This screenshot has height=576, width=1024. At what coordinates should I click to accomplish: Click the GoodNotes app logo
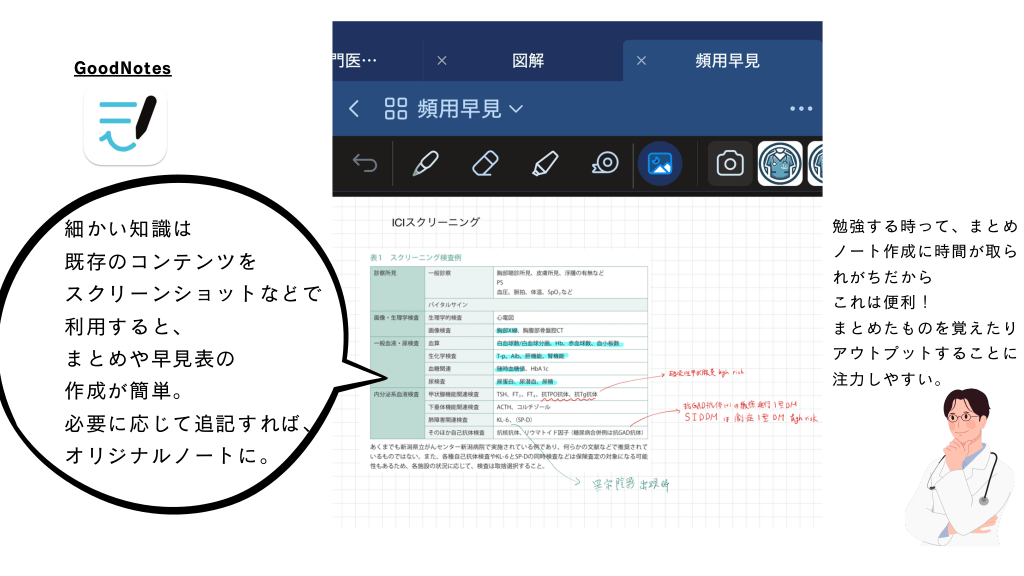click(124, 126)
